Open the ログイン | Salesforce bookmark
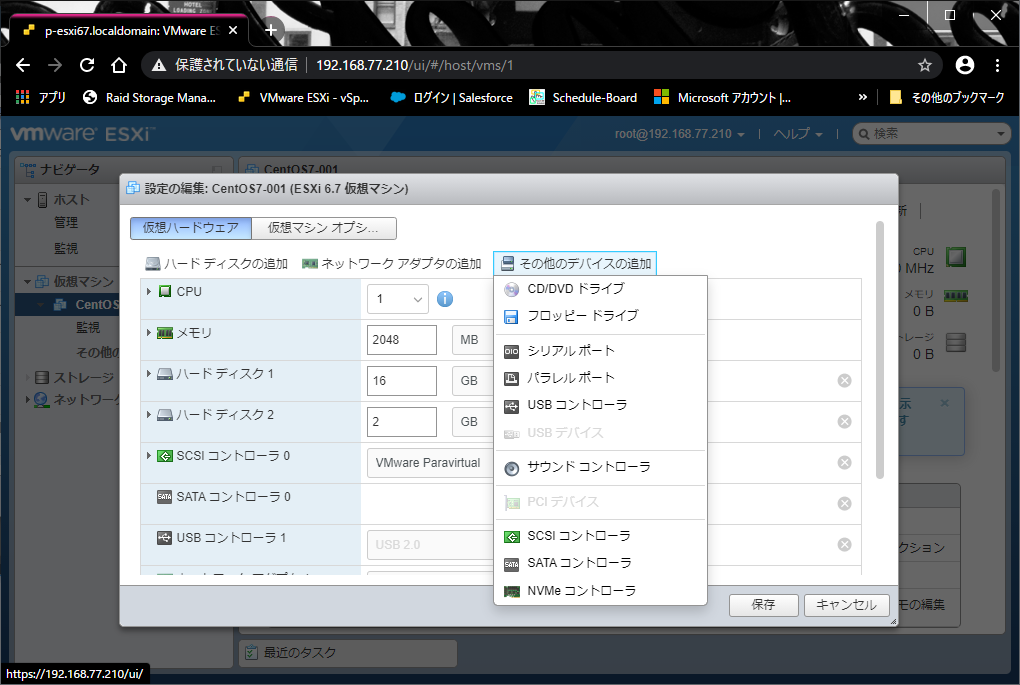The image size is (1020, 685). point(451,98)
